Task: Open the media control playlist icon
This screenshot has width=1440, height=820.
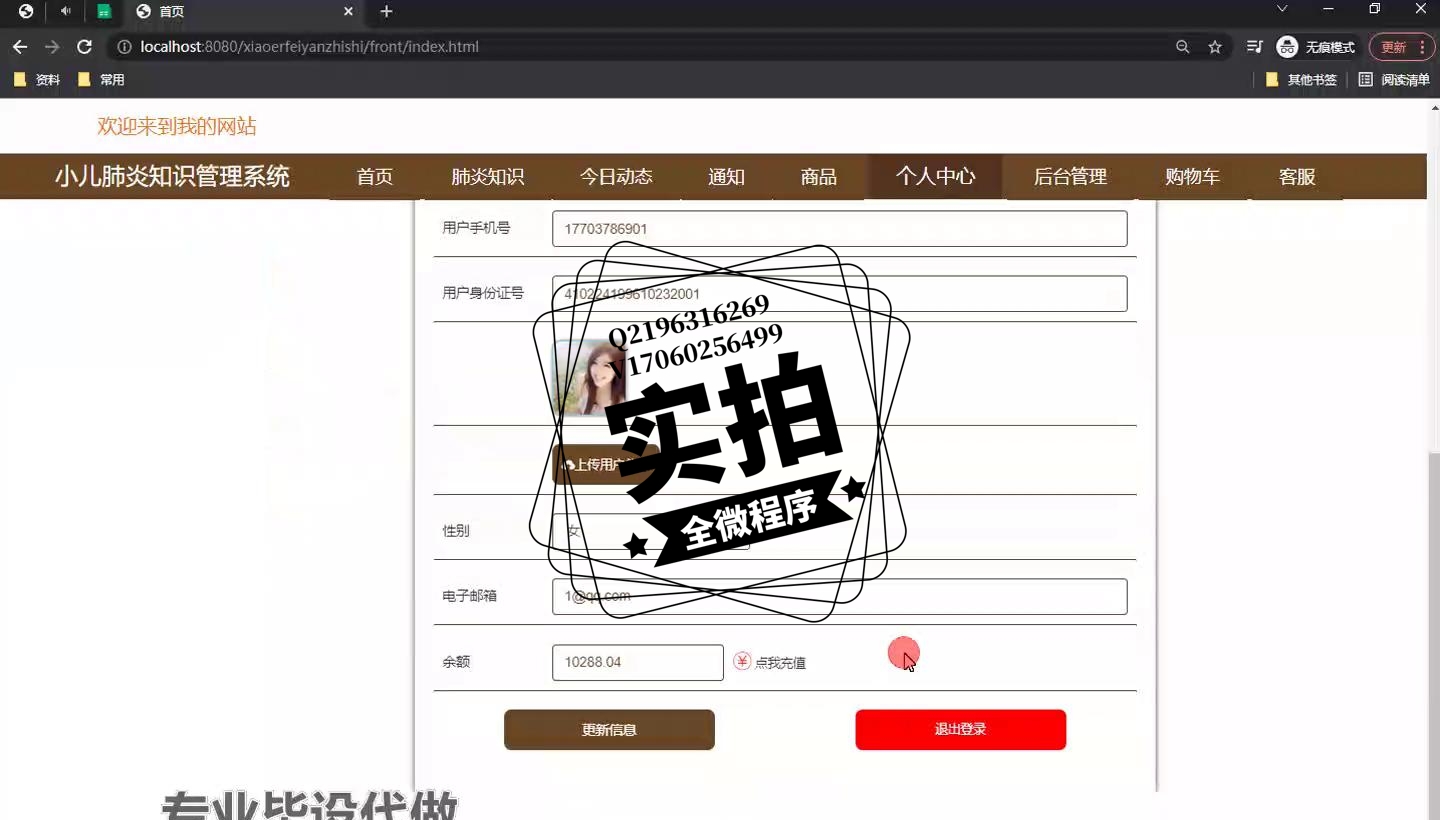Action: coord(1254,47)
